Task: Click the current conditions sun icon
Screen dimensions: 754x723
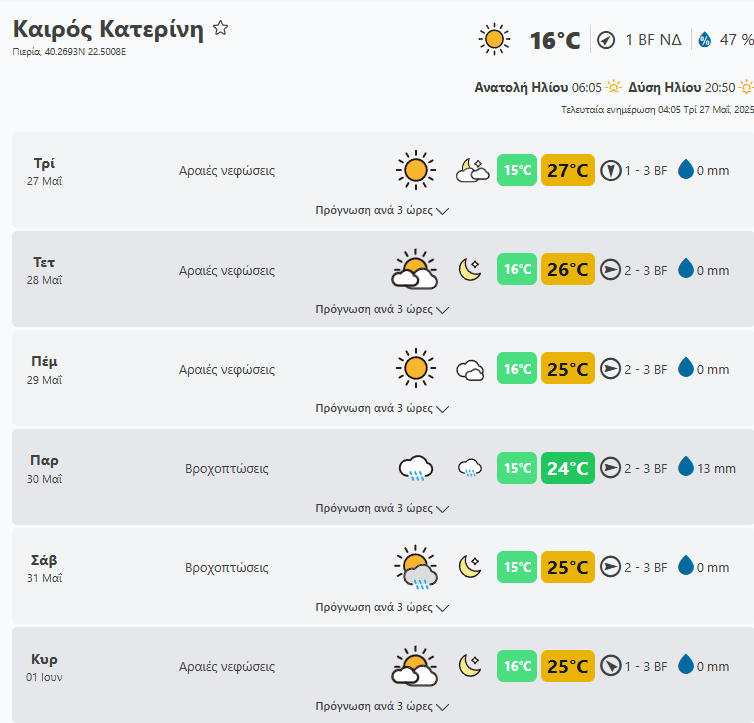Action: click(494, 40)
